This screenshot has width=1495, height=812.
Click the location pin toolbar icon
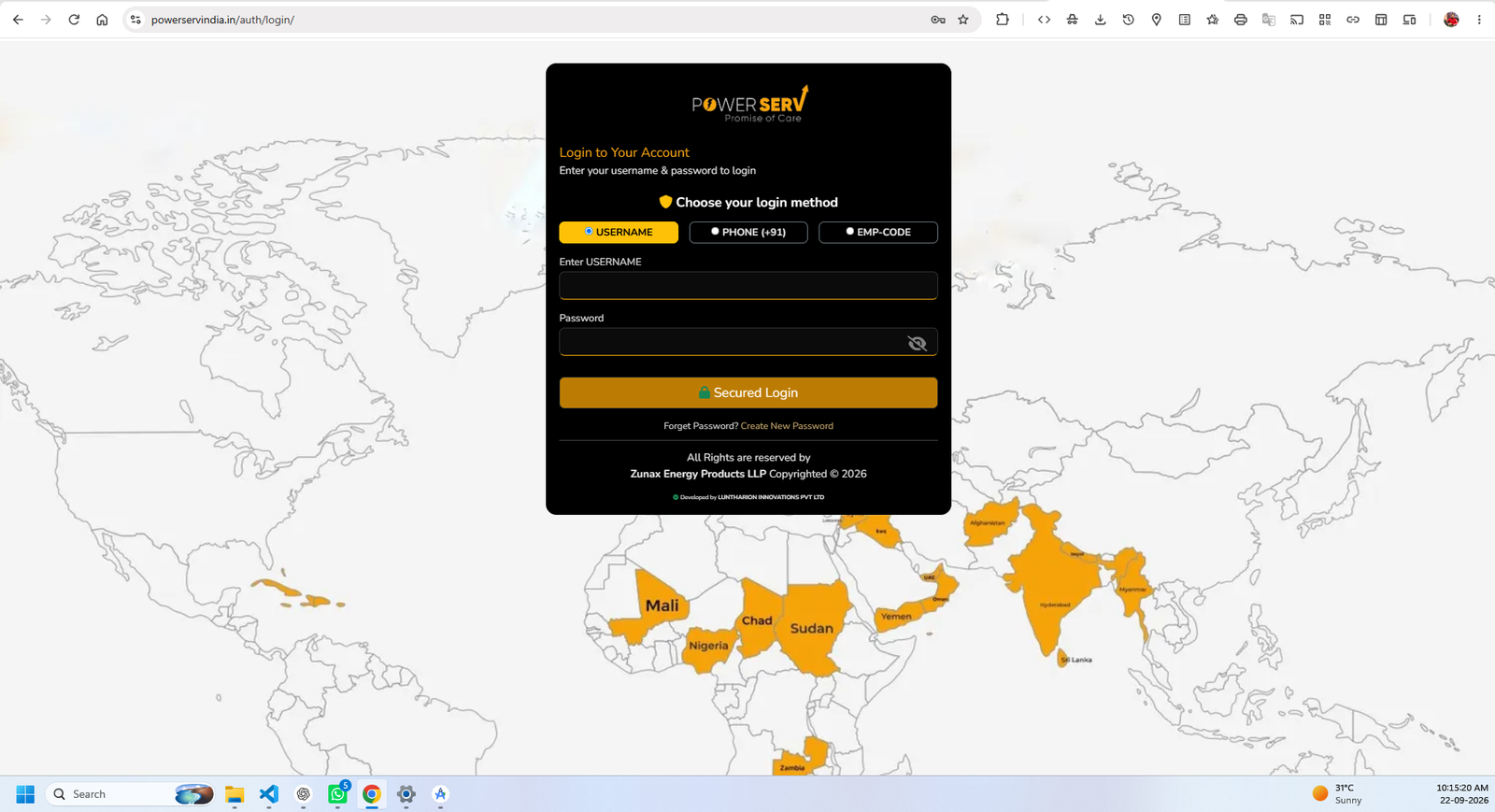[x=1156, y=20]
